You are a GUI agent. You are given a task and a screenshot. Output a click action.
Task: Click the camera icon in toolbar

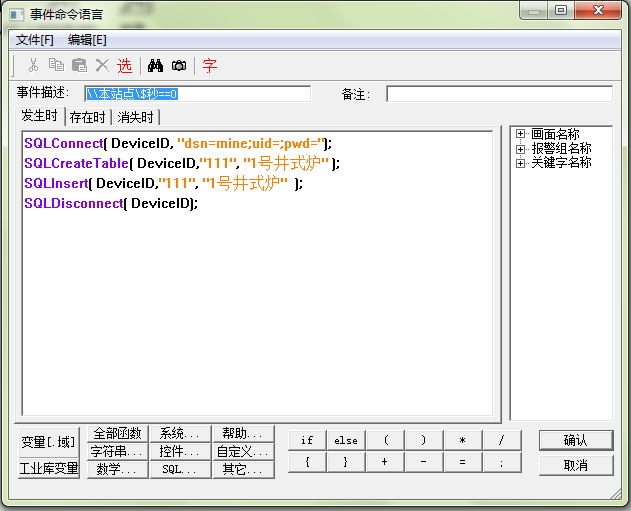click(179, 65)
